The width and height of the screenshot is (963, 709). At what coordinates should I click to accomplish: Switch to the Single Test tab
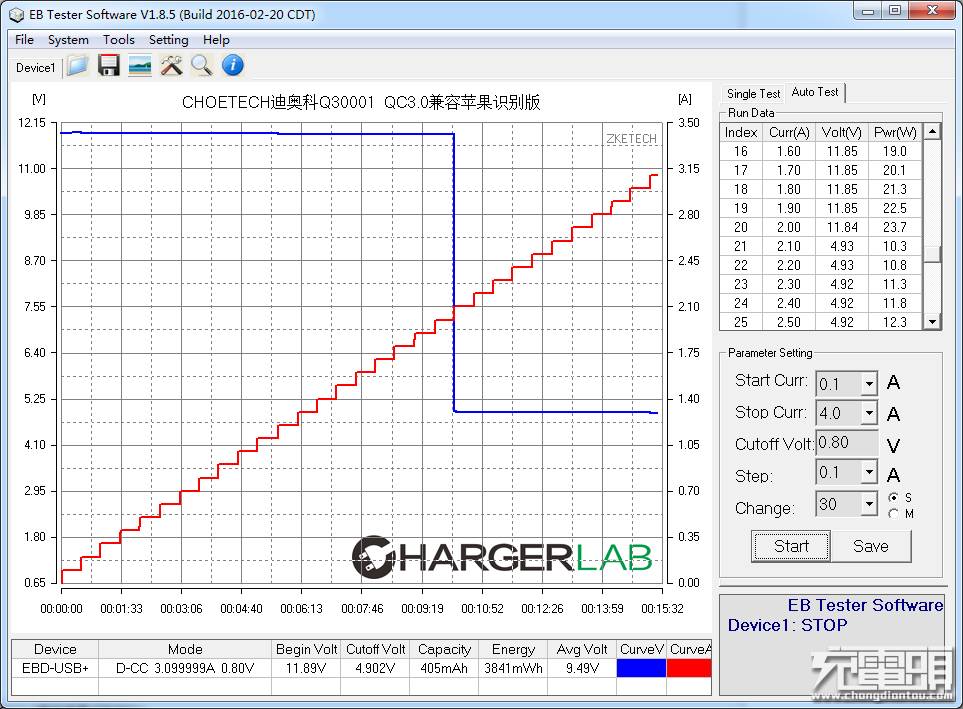(x=754, y=93)
